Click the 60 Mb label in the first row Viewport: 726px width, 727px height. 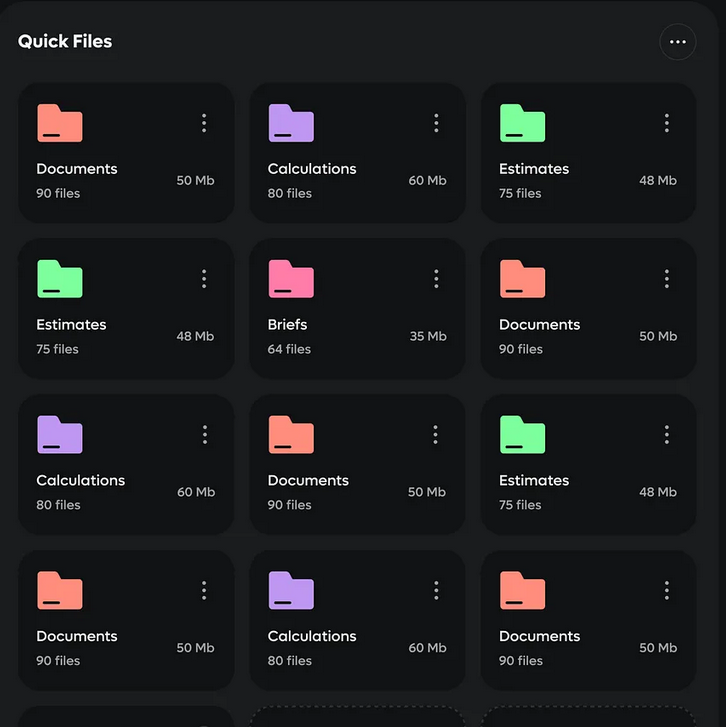point(427,180)
